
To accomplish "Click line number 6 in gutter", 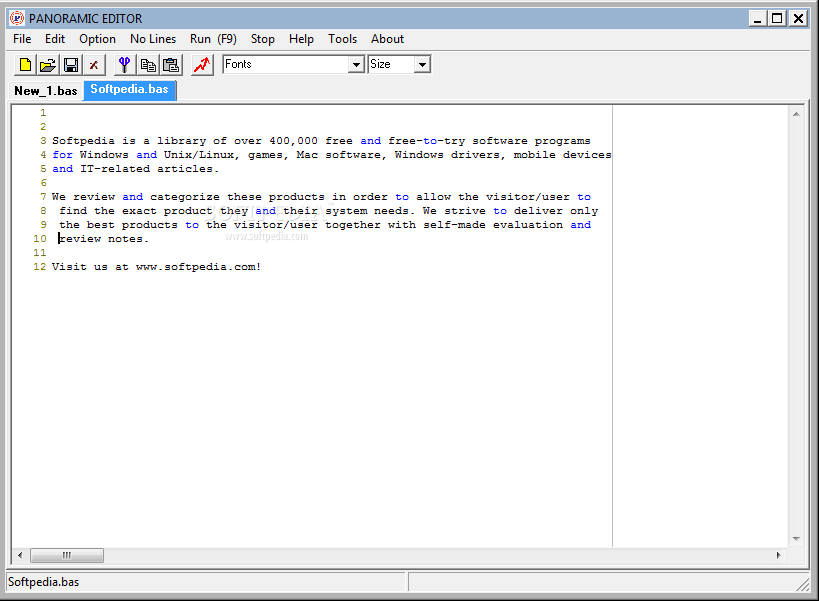I will (43, 183).
